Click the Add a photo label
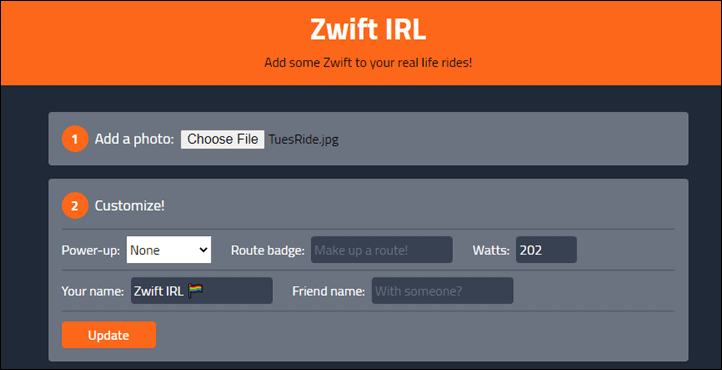Viewport: 722px width, 370px height. (x=134, y=139)
